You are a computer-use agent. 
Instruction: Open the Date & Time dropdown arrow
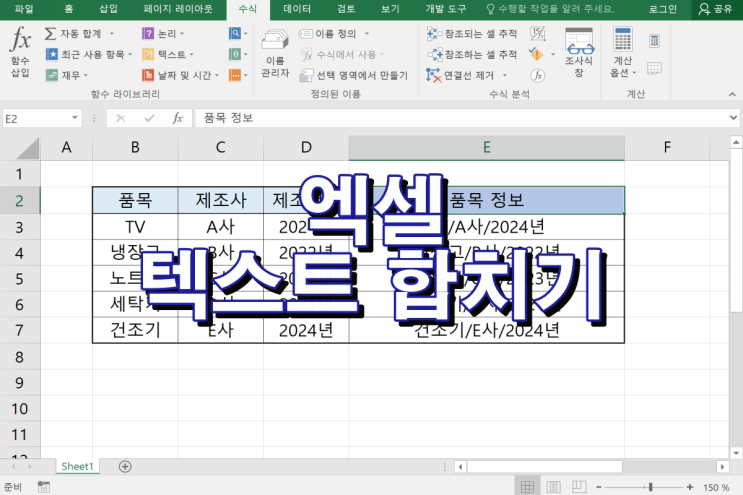217,75
